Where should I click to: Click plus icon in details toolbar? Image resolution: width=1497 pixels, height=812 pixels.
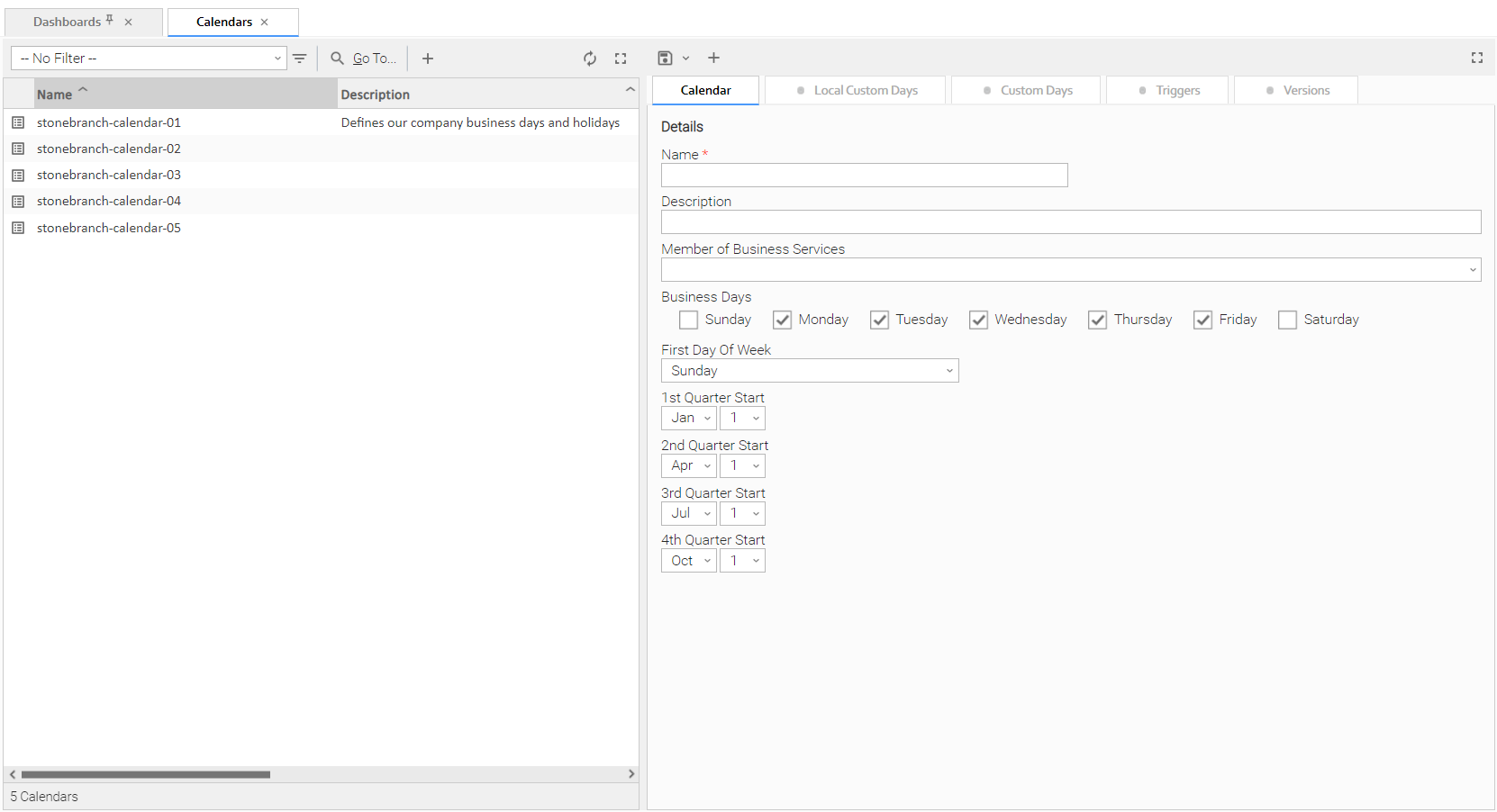coord(713,59)
